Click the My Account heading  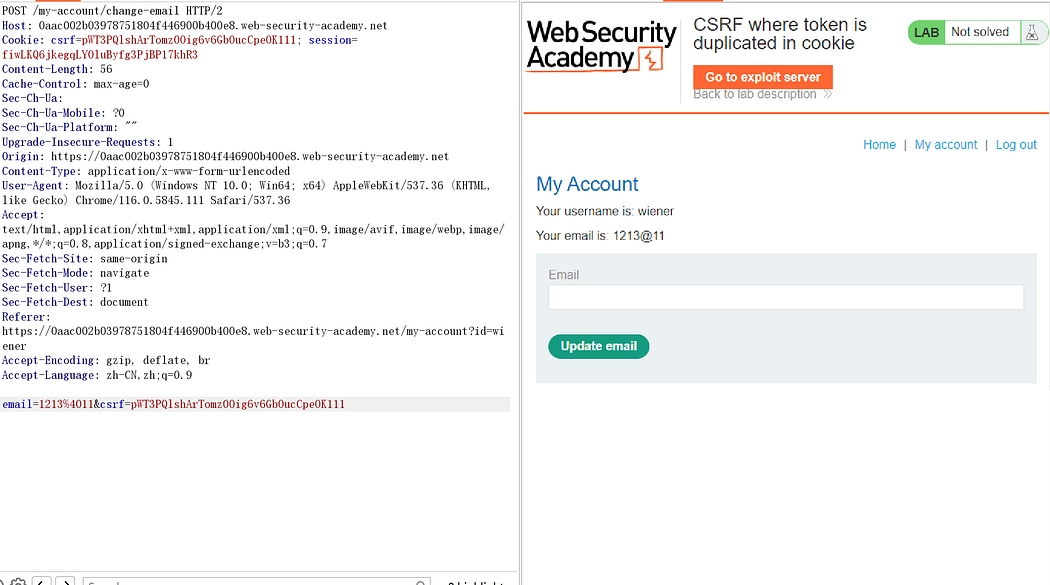tap(587, 184)
